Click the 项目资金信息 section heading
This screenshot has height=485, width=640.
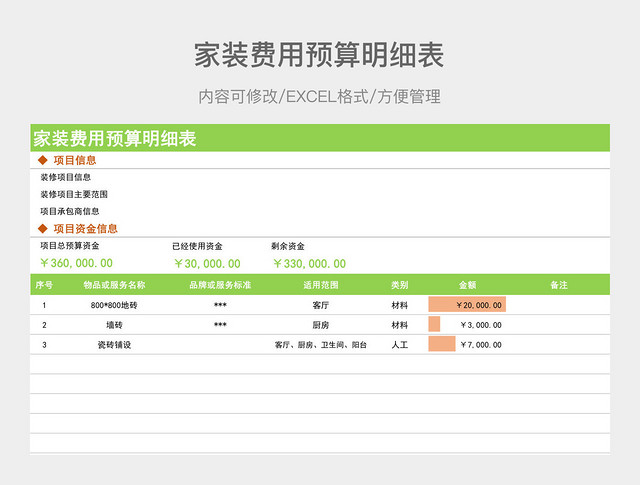(85, 229)
